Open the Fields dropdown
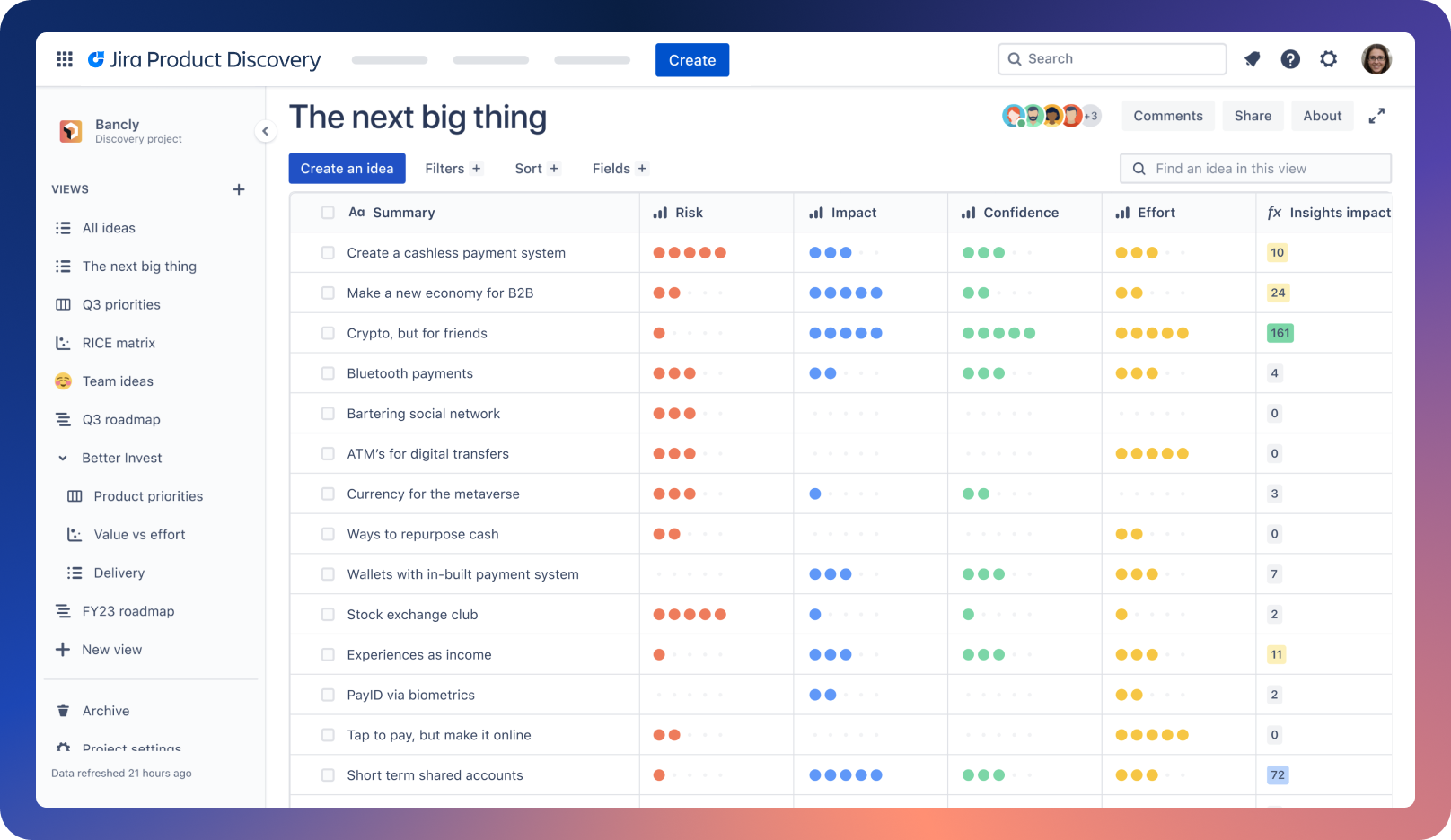 click(620, 168)
